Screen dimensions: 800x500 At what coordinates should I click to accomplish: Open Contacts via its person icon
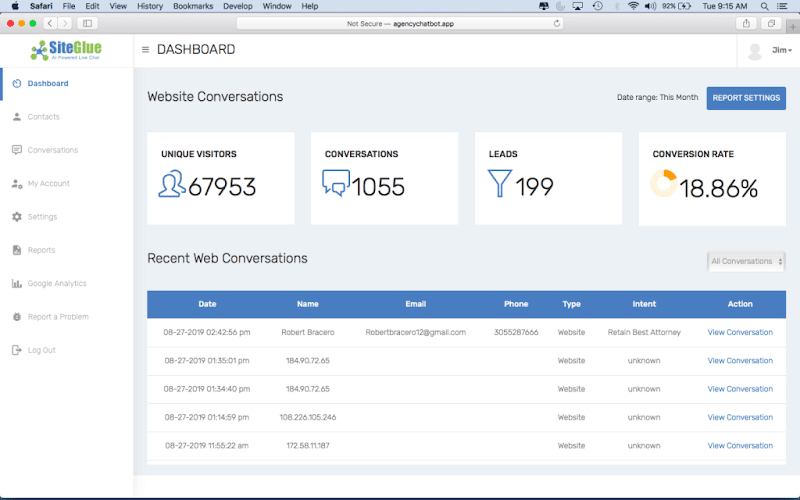click(x=17, y=117)
